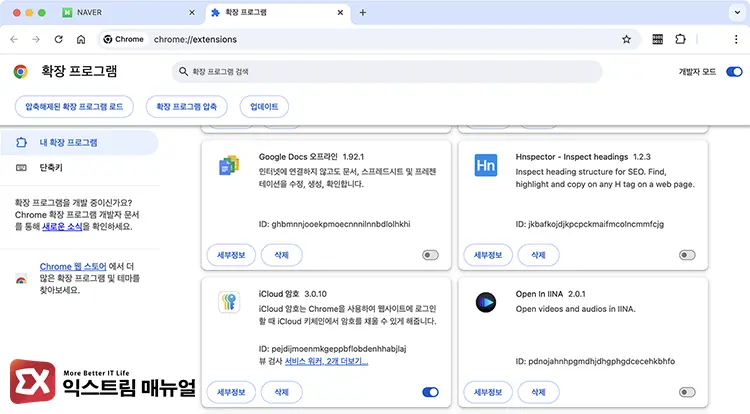Click the 단축키 keyboard icon in sidebar
750x414 pixels.
(21, 167)
